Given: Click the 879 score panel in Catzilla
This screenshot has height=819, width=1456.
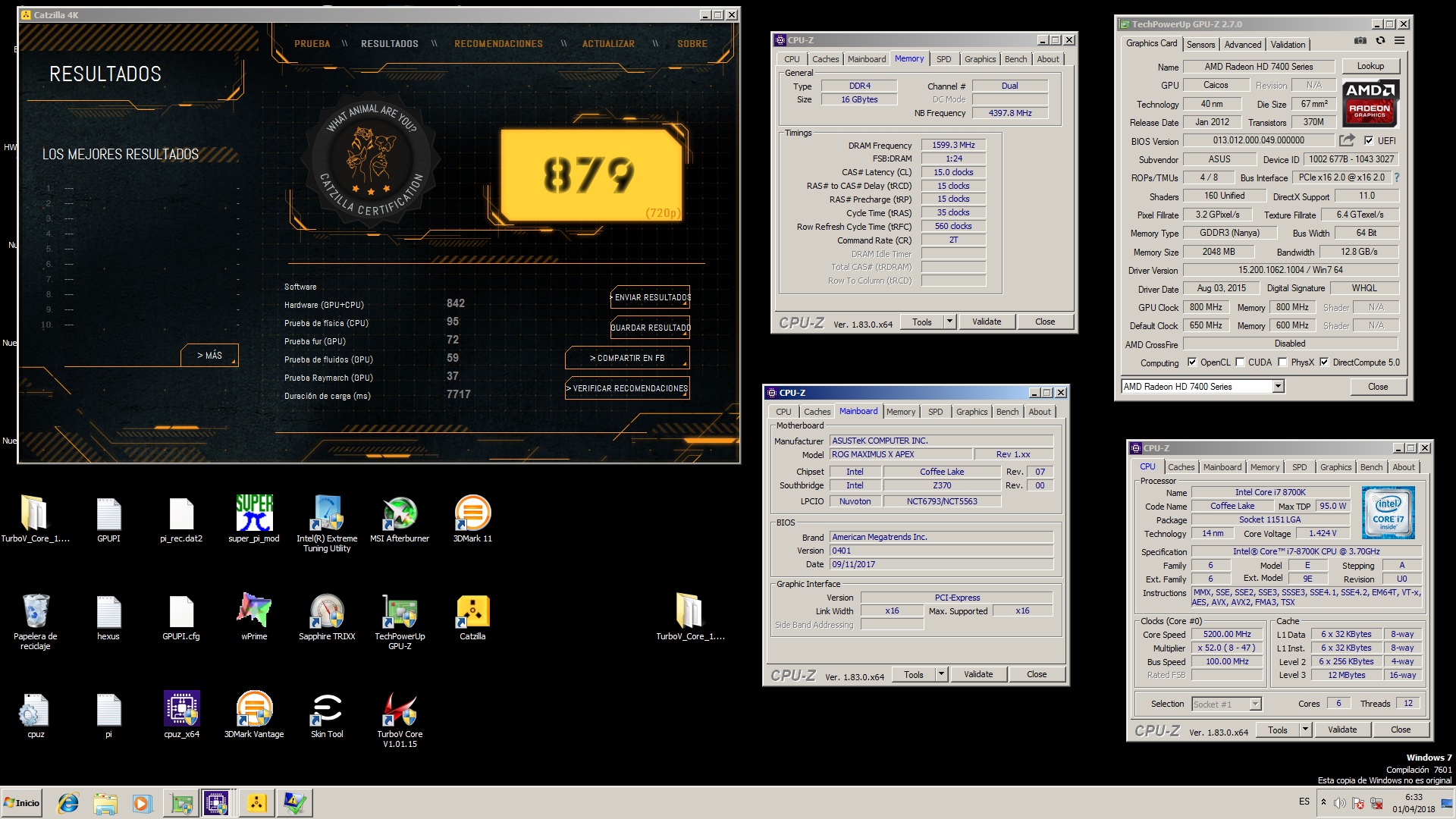Looking at the screenshot, I should [591, 175].
